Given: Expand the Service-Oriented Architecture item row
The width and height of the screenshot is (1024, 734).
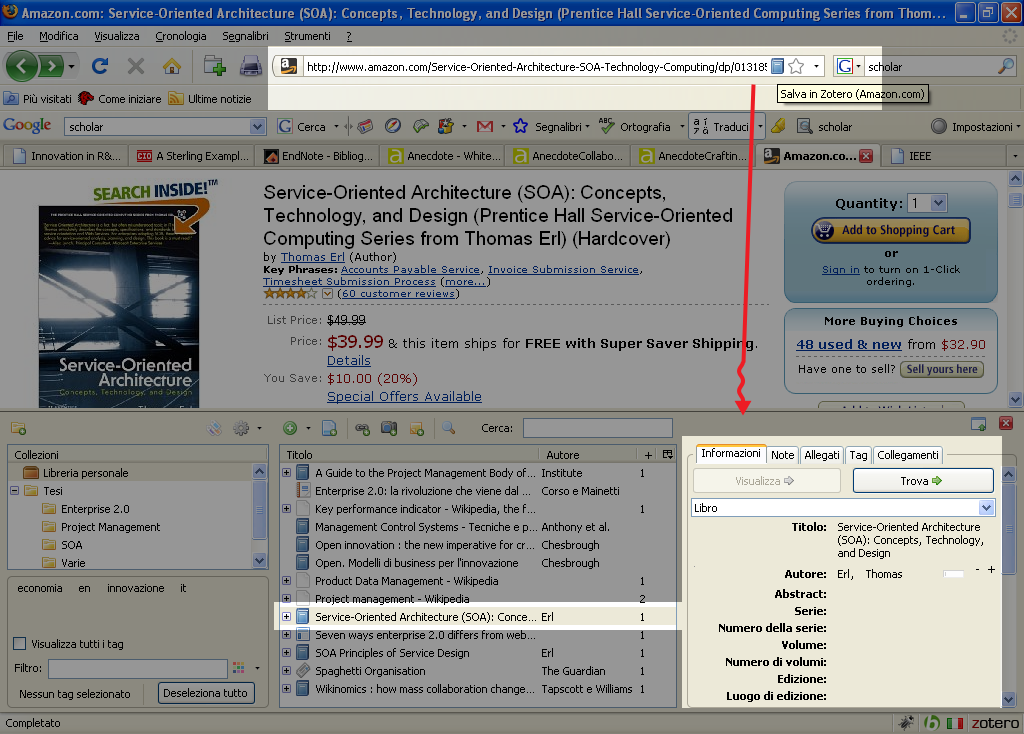Looking at the screenshot, I should click(286, 616).
